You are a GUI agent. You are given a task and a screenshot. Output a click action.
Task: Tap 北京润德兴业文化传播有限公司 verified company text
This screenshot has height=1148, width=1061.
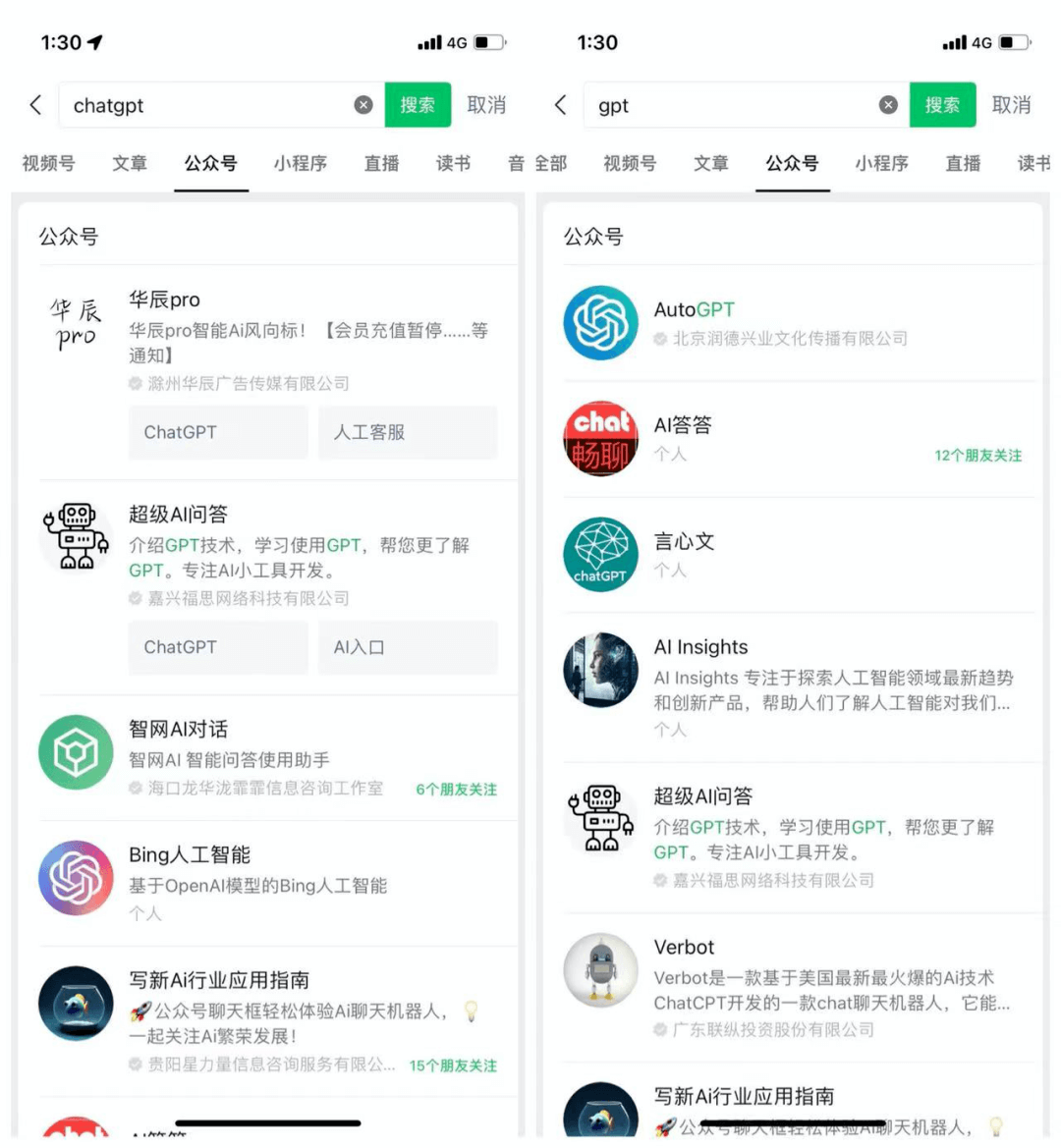tap(790, 338)
